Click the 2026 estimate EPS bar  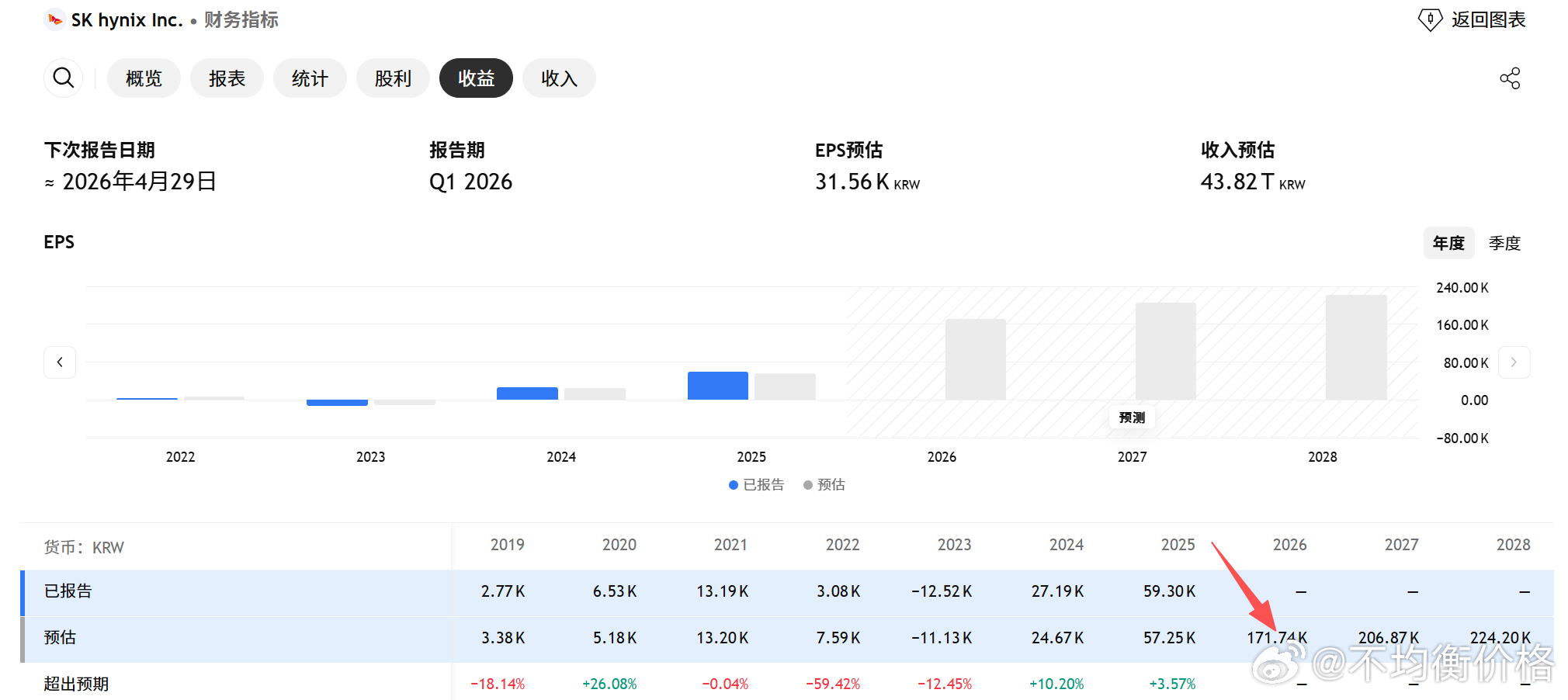pyautogui.click(x=976, y=359)
